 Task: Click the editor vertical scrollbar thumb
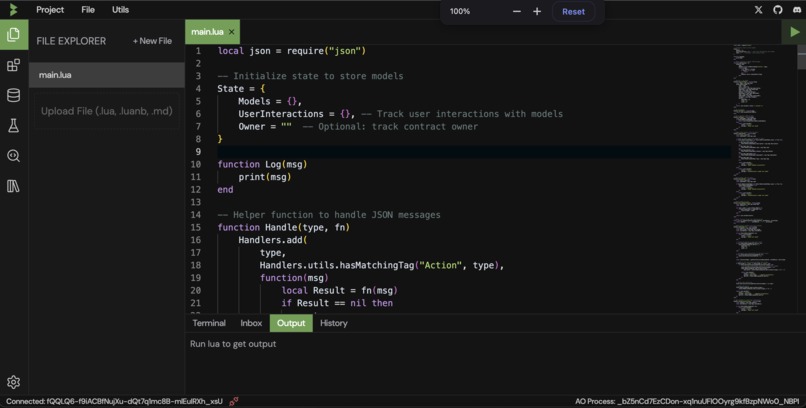pyautogui.click(x=801, y=57)
